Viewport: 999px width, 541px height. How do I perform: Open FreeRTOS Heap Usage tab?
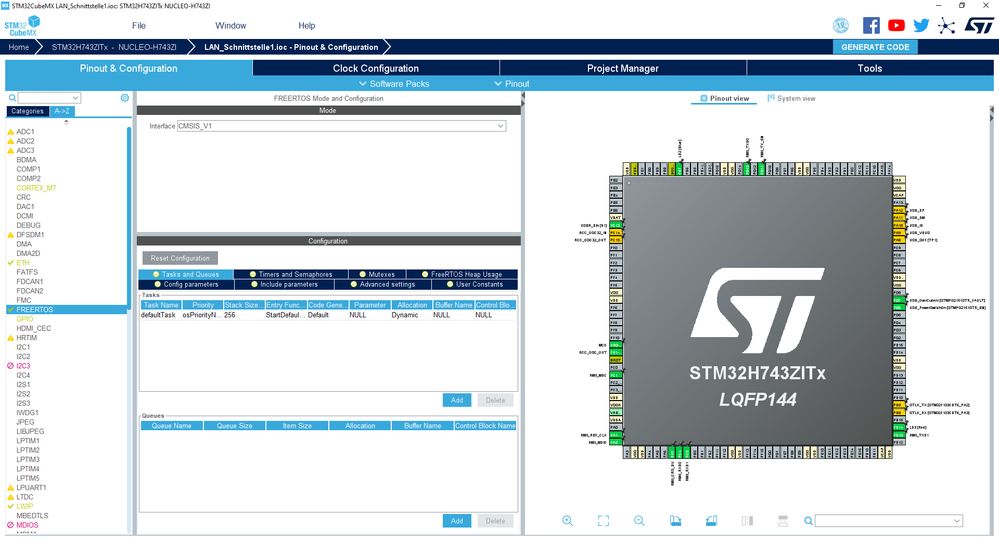pos(461,274)
